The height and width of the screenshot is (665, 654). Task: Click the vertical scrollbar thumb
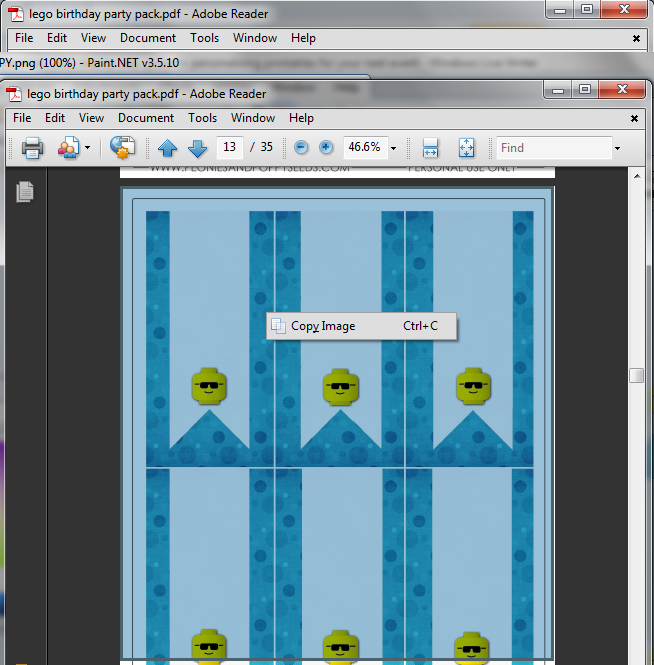(x=635, y=376)
